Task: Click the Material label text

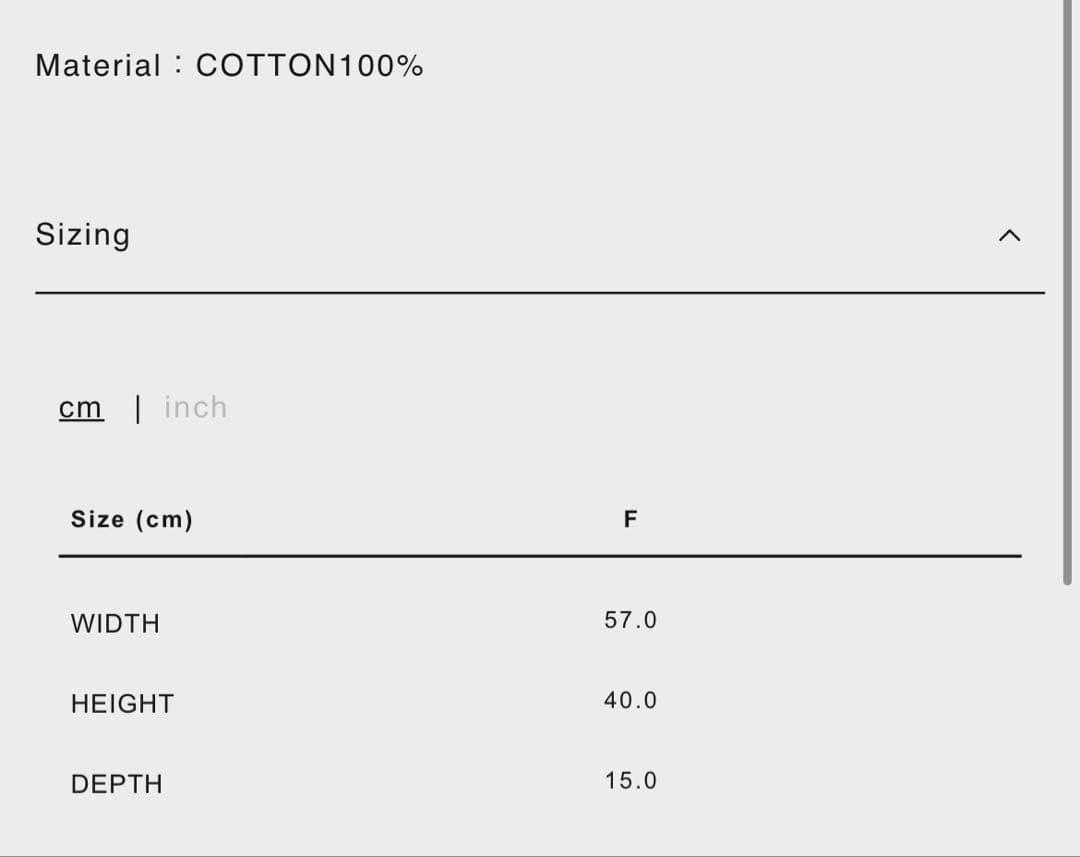Action: tap(98, 66)
